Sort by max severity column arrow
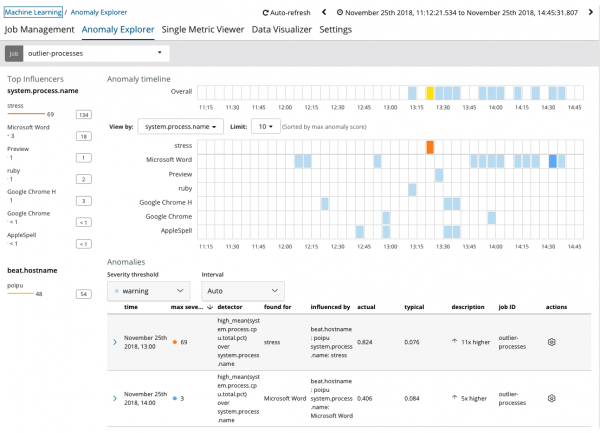This screenshot has height=433, width=600. 210,307
